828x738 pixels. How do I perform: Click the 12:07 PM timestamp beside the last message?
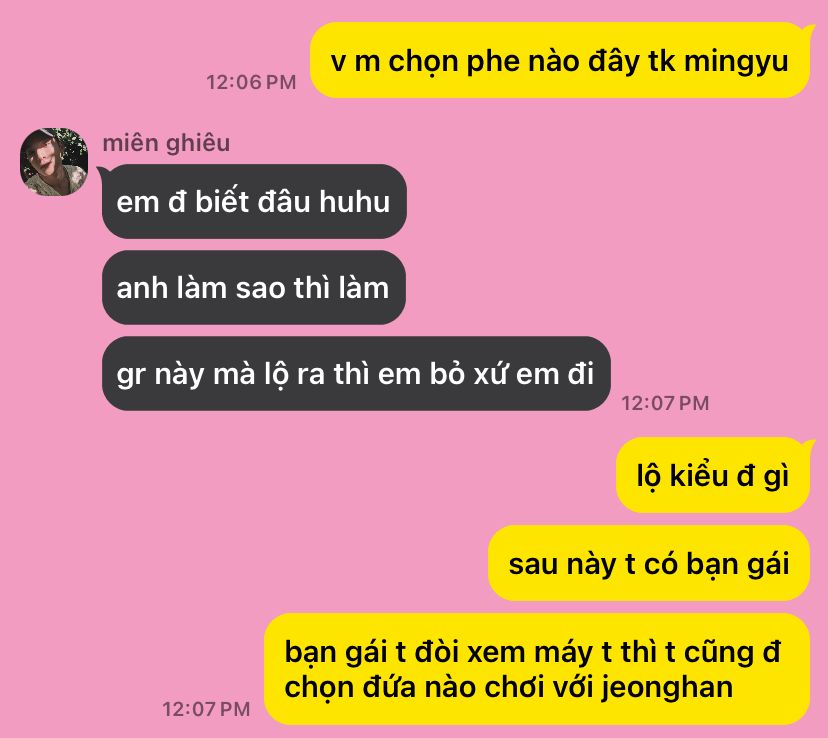[x=206, y=709]
